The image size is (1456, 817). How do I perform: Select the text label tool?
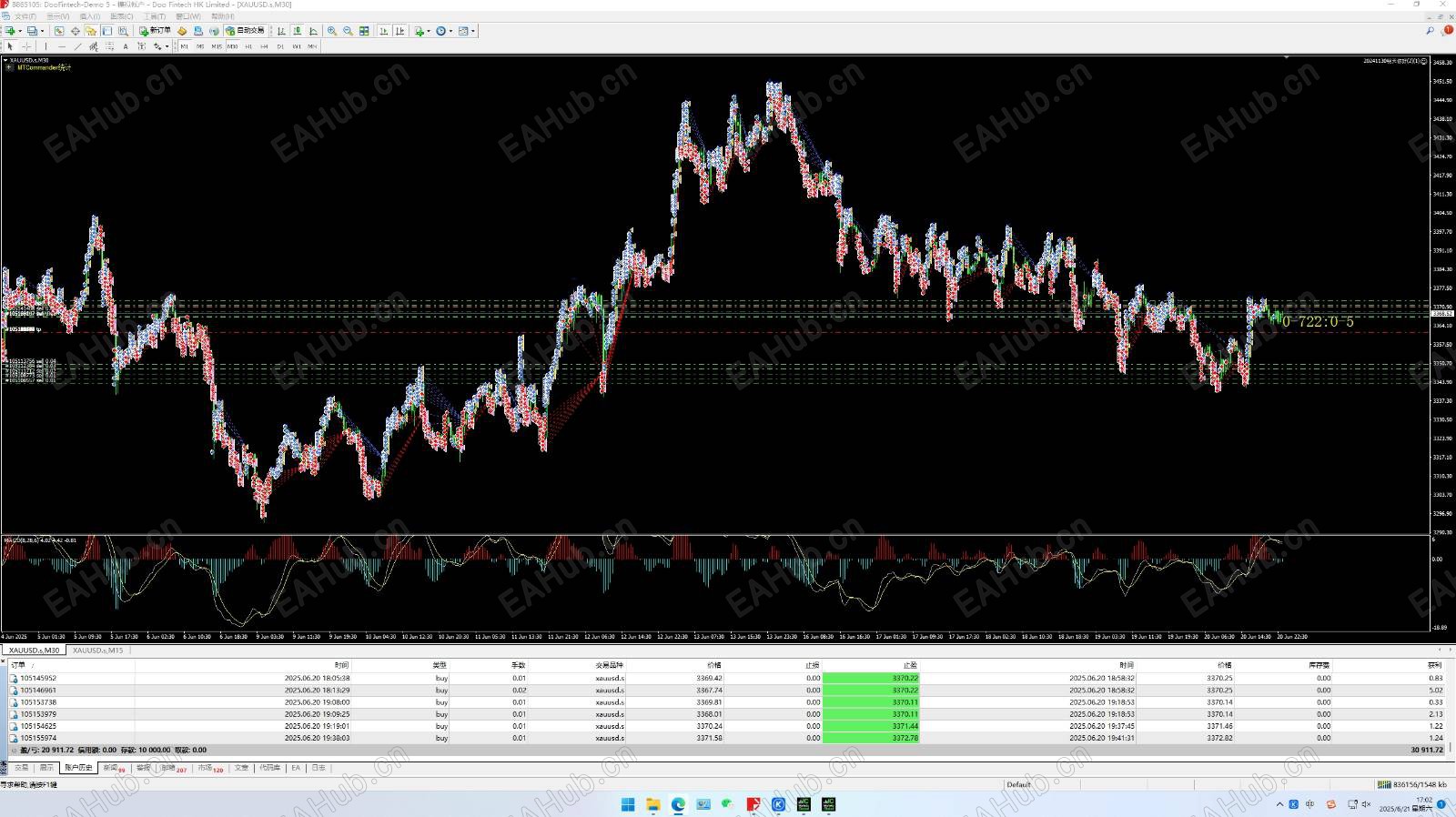point(141,46)
